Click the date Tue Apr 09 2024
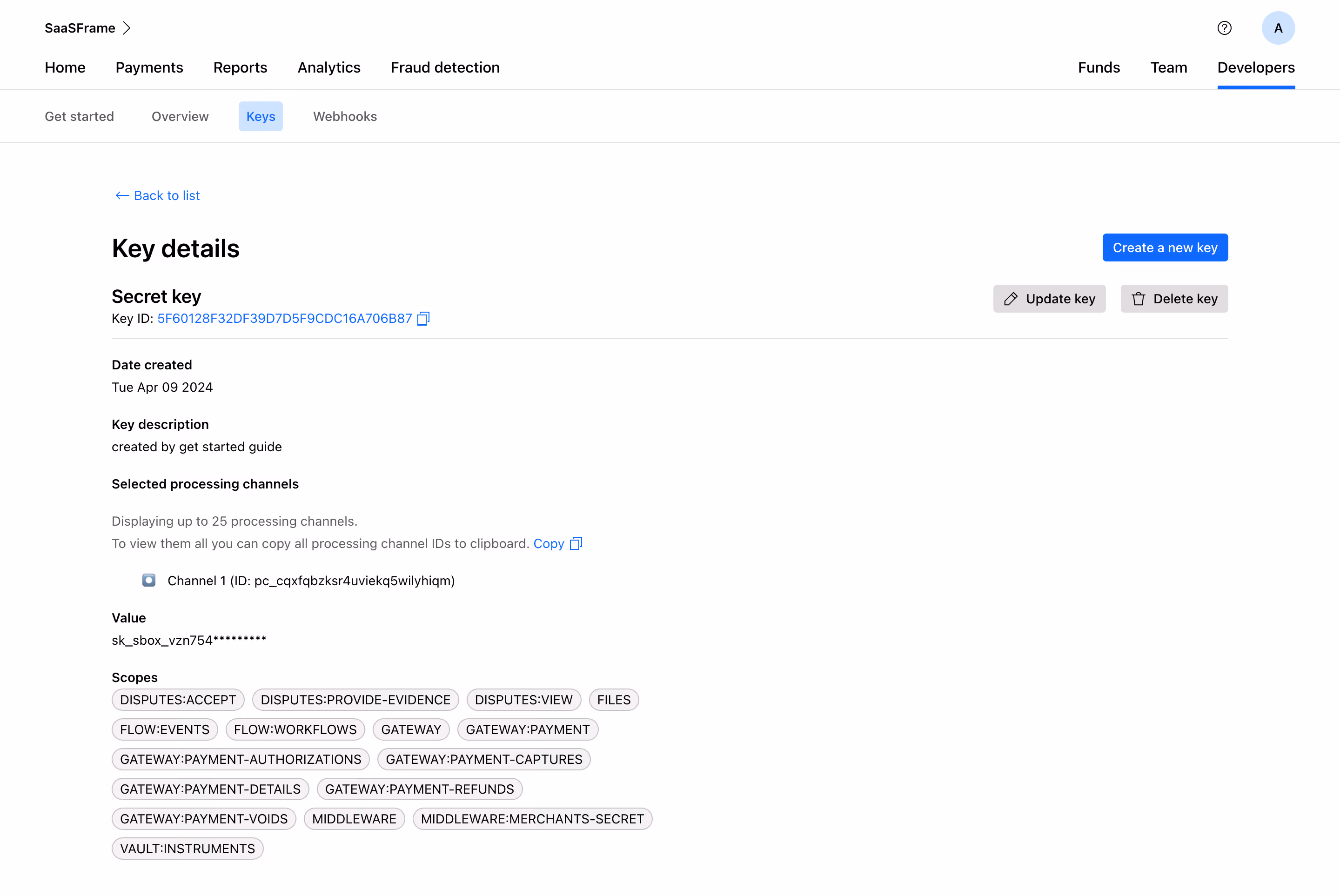The height and width of the screenshot is (896, 1340). point(162,388)
